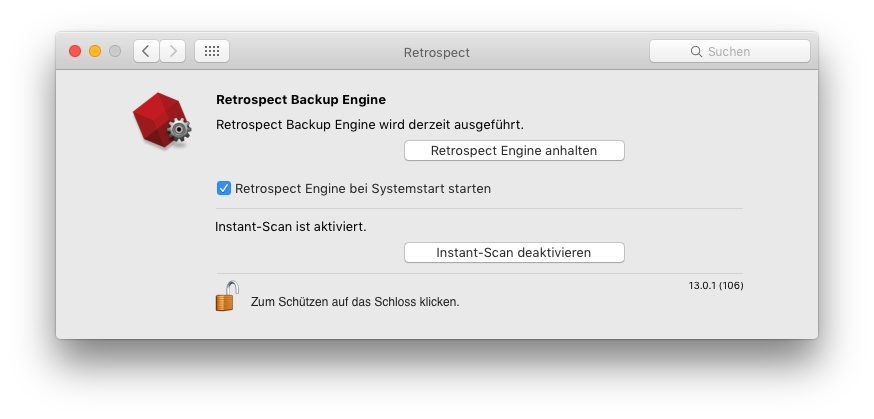Click the label text beside the Systemstart checkbox
The width and height of the screenshot is (874, 419).
coord(363,188)
